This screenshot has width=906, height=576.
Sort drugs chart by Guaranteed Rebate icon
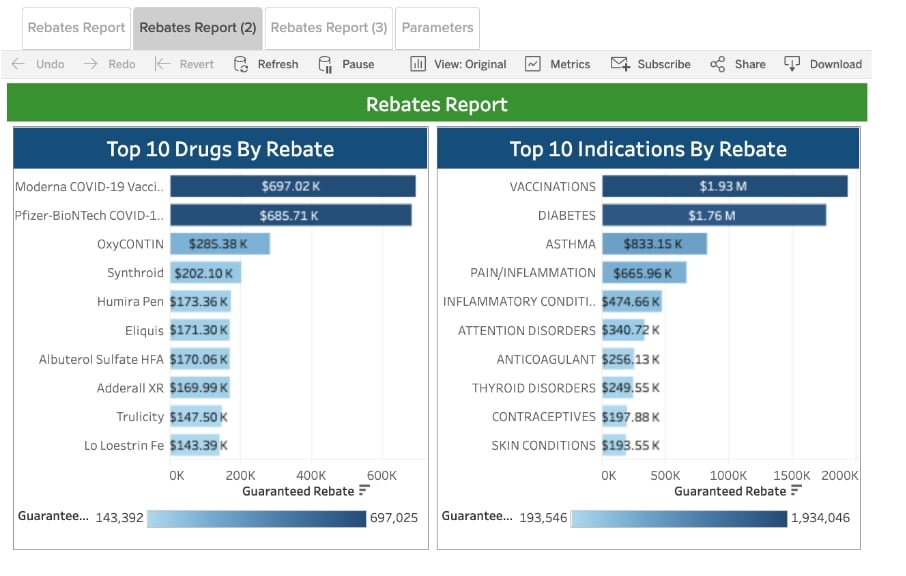click(x=364, y=491)
